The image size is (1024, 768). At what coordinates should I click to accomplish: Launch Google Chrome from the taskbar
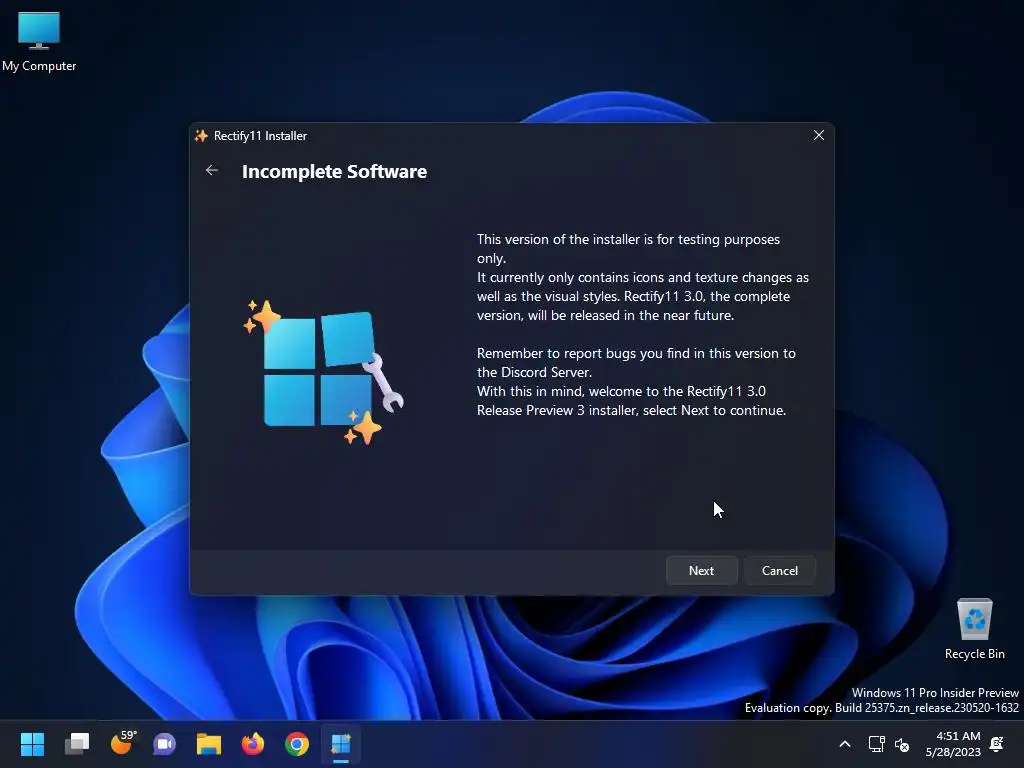(297, 744)
